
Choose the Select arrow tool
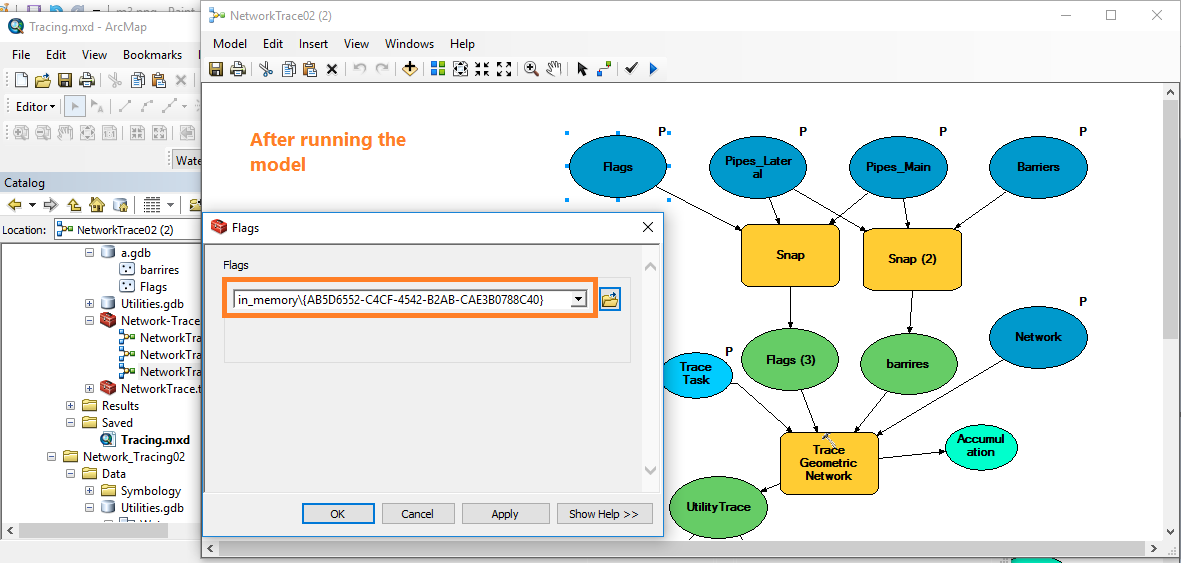tap(581, 69)
